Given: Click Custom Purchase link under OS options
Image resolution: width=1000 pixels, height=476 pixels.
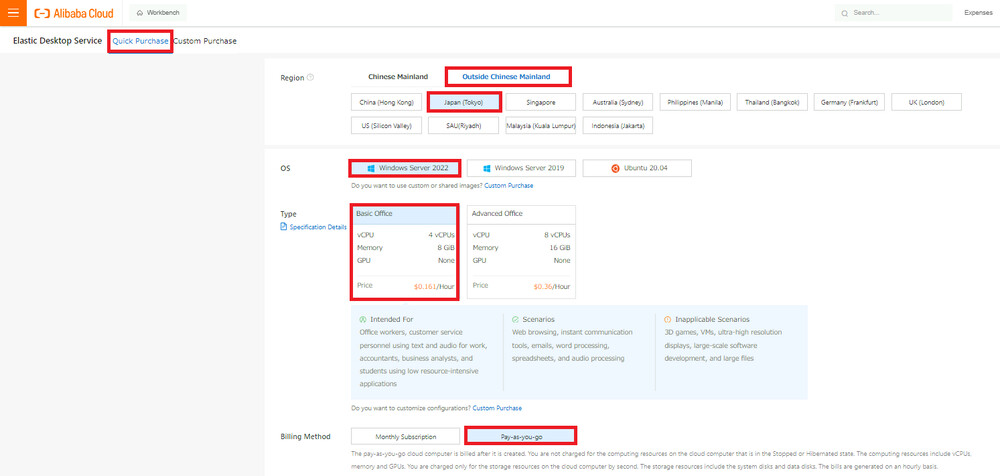Looking at the screenshot, I should [509, 186].
